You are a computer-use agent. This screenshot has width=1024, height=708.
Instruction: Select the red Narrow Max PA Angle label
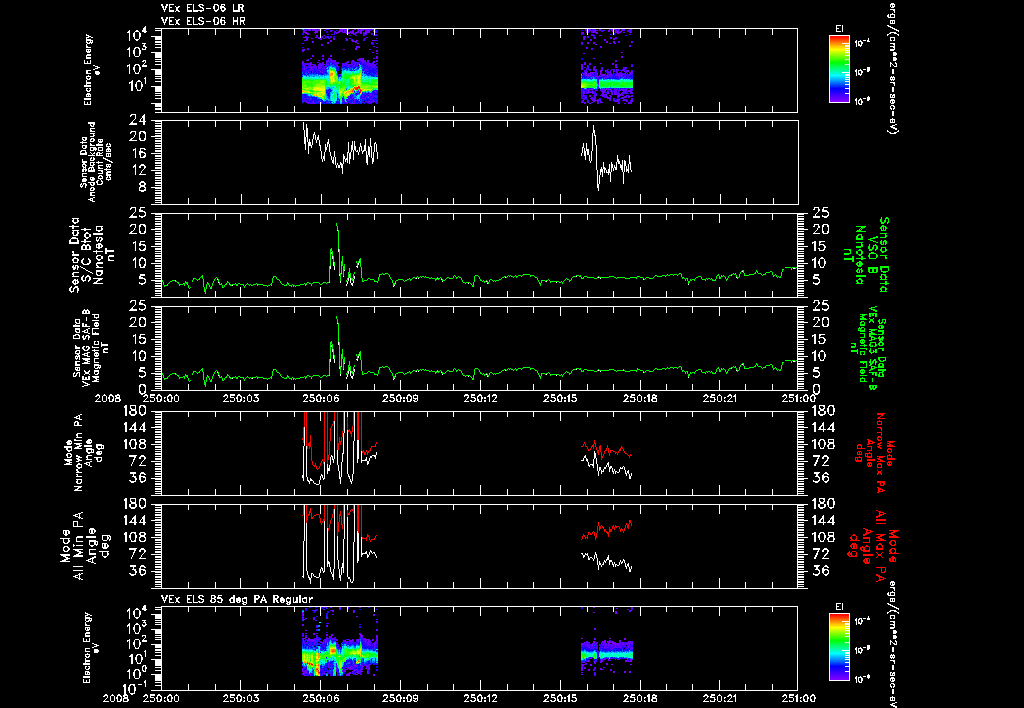[x=875, y=452]
